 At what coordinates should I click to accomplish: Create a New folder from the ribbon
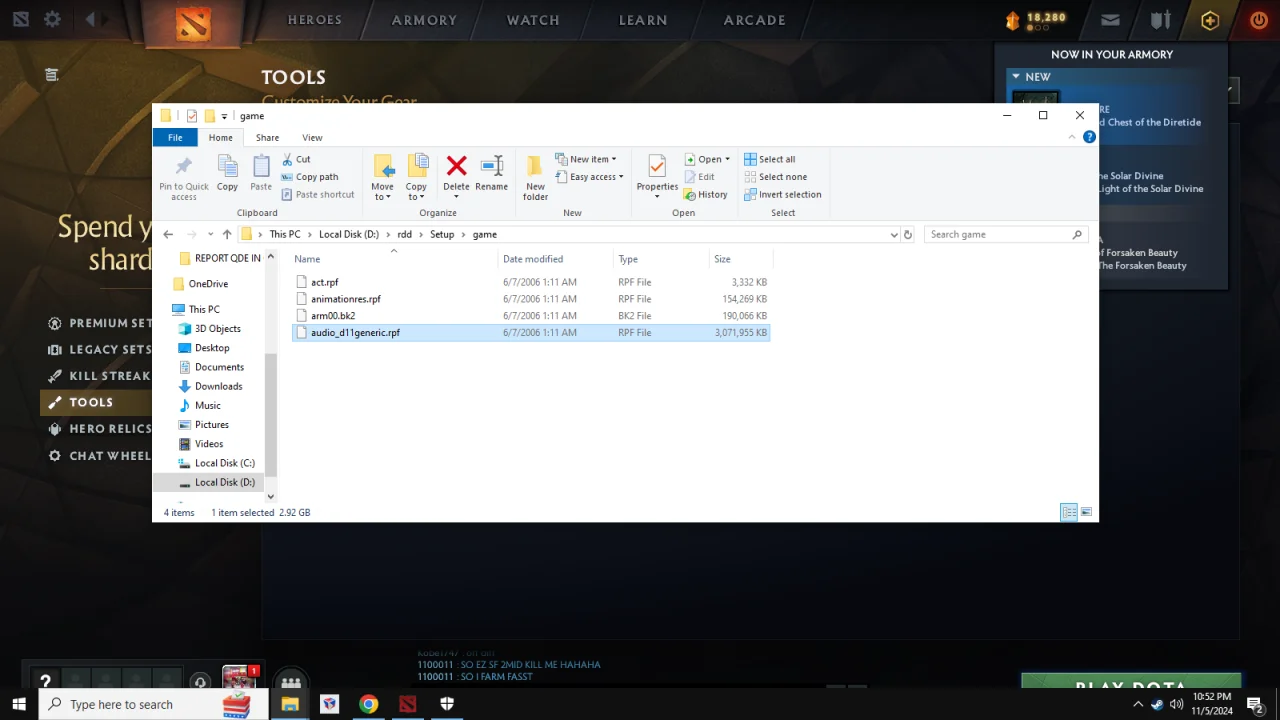pos(535,178)
